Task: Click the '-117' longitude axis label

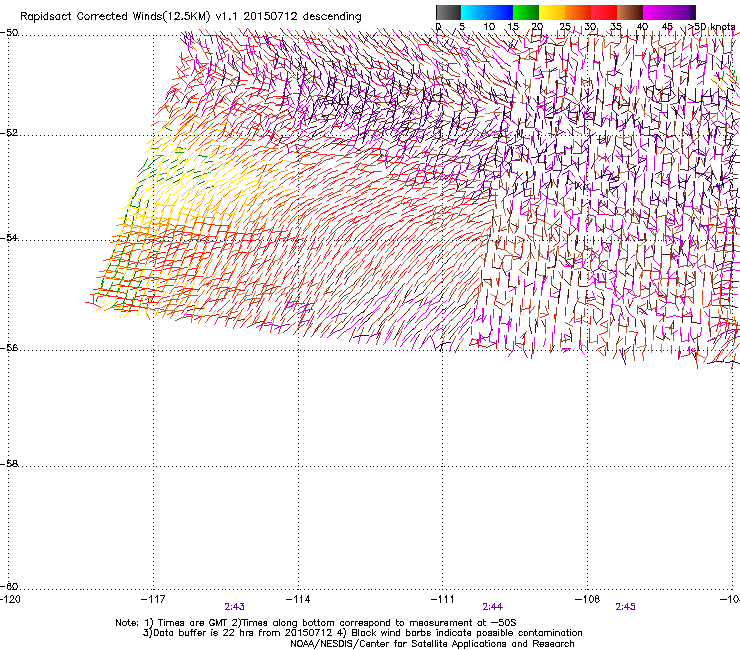Action: pyautogui.click(x=153, y=599)
